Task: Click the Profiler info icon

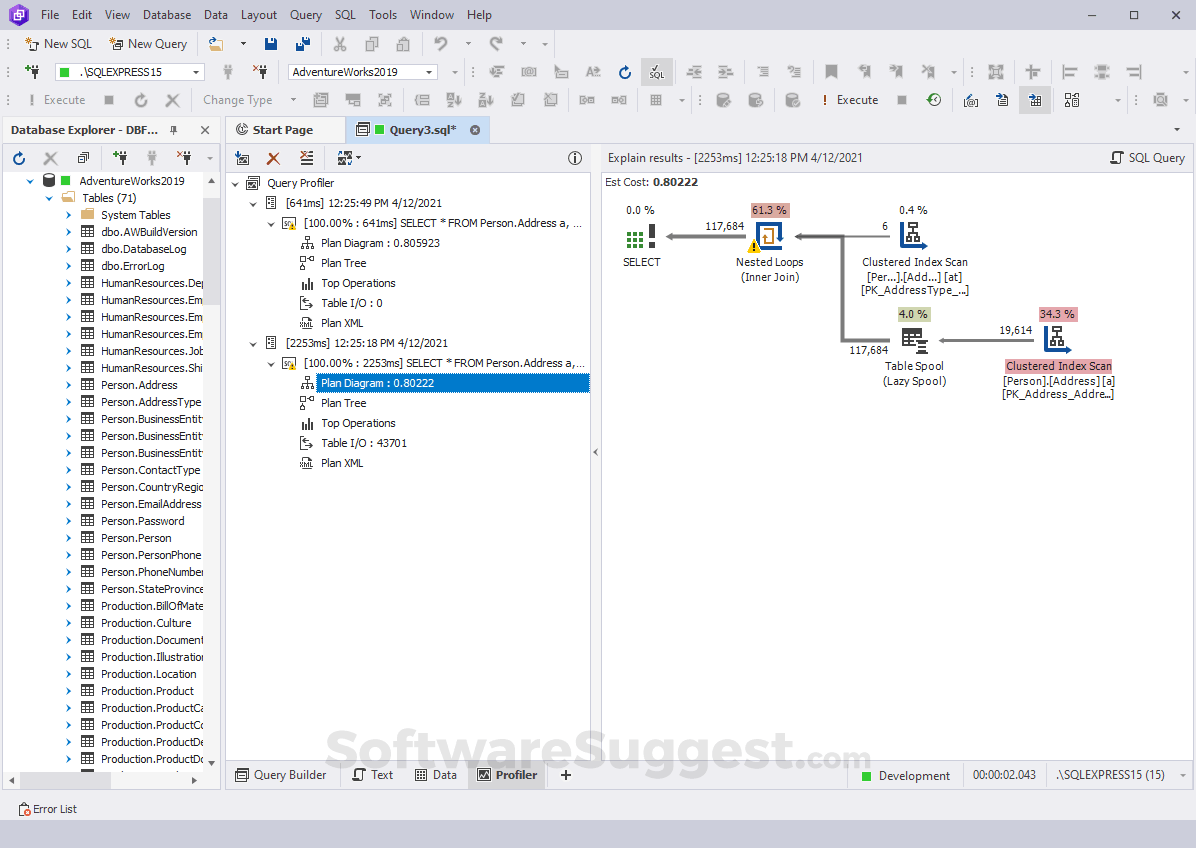Action: coord(575,158)
